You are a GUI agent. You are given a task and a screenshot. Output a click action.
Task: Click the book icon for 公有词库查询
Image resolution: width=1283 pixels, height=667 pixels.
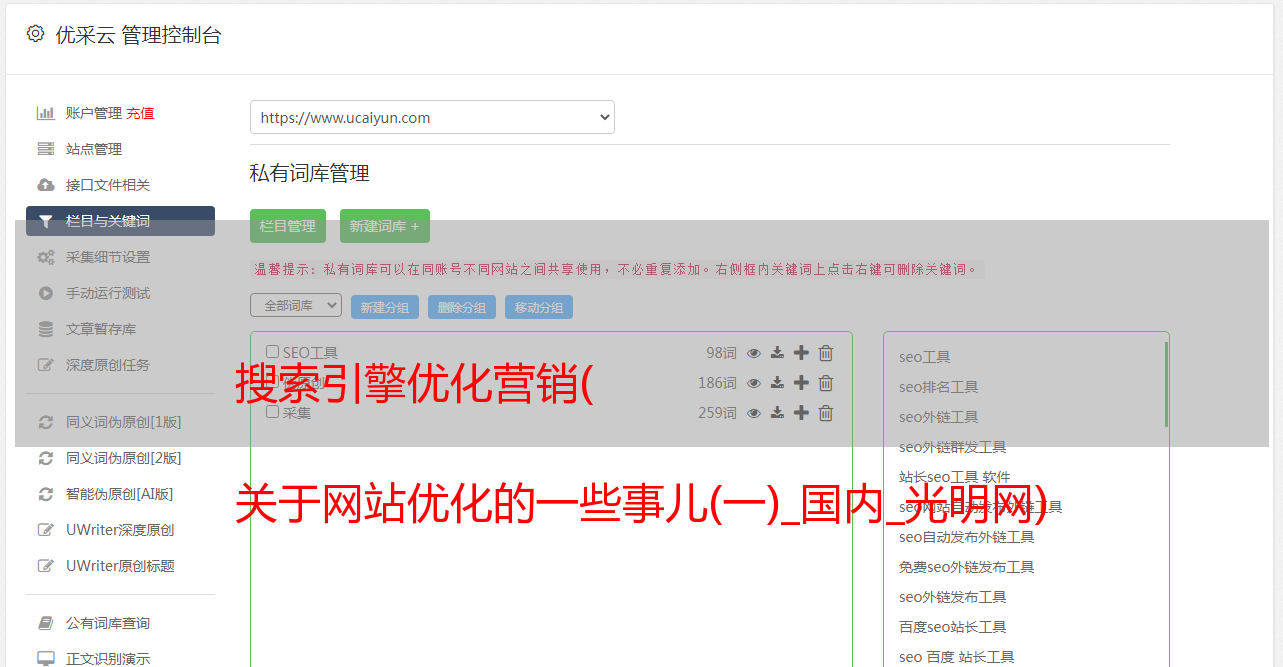click(x=46, y=623)
